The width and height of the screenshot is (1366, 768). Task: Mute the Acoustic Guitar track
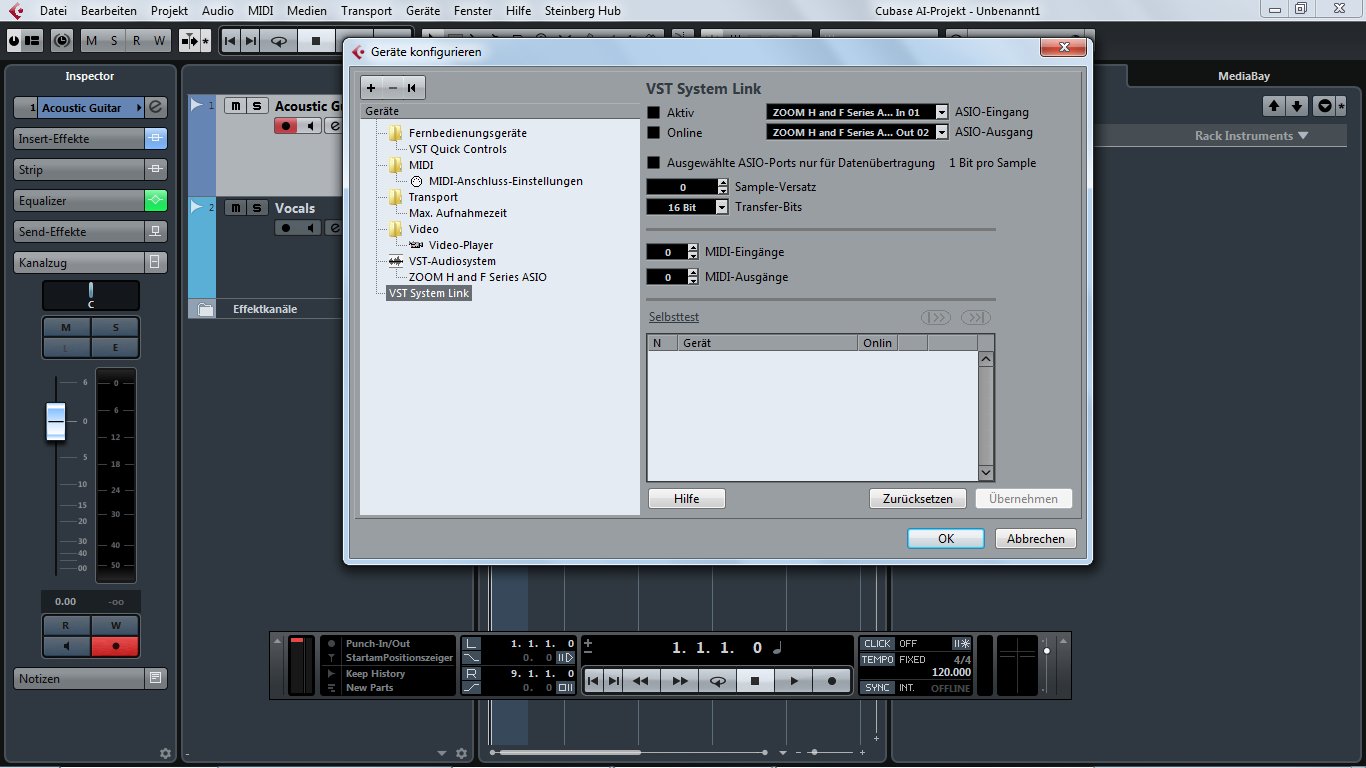[234, 106]
